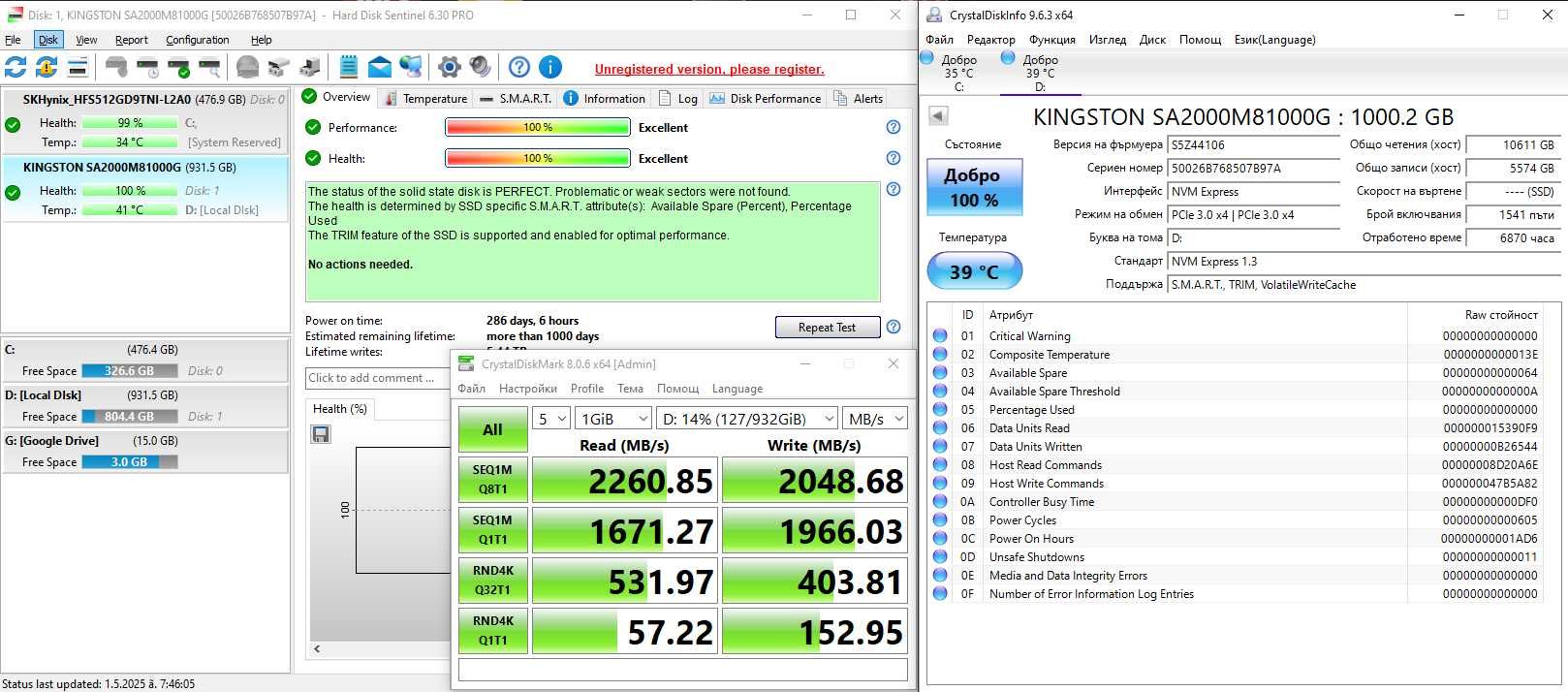Image resolution: width=1568 pixels, height=692 pixels.
Task: Click the empty text box below CrystalDiskMark results
Action: pos(683,670)
